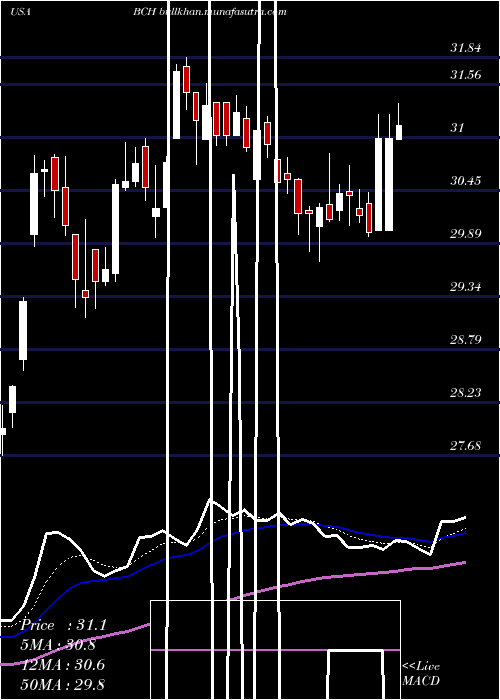Viewport: 500px width, 700px height.
Task: Click the 31.84 price level label
Action: click(466, 48)
